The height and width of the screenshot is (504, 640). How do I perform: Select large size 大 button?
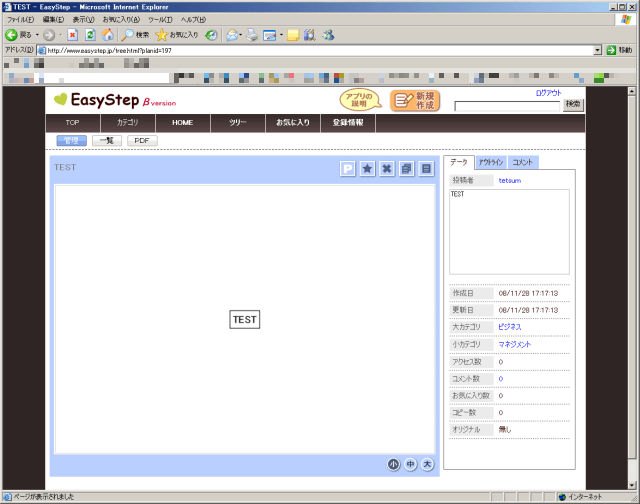pos(427,464)
